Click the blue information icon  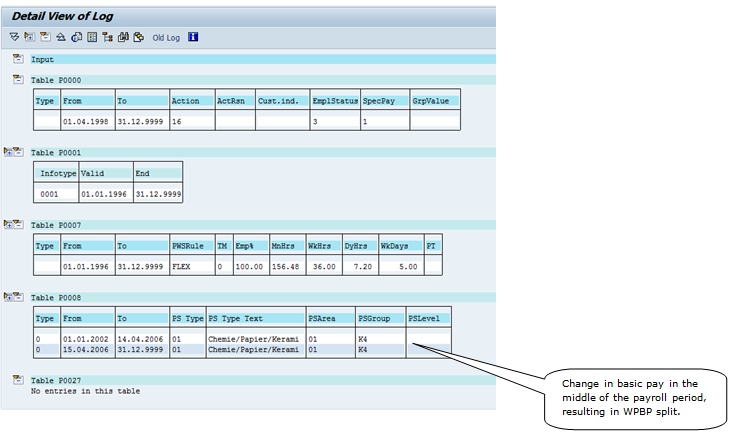point(193,37)
